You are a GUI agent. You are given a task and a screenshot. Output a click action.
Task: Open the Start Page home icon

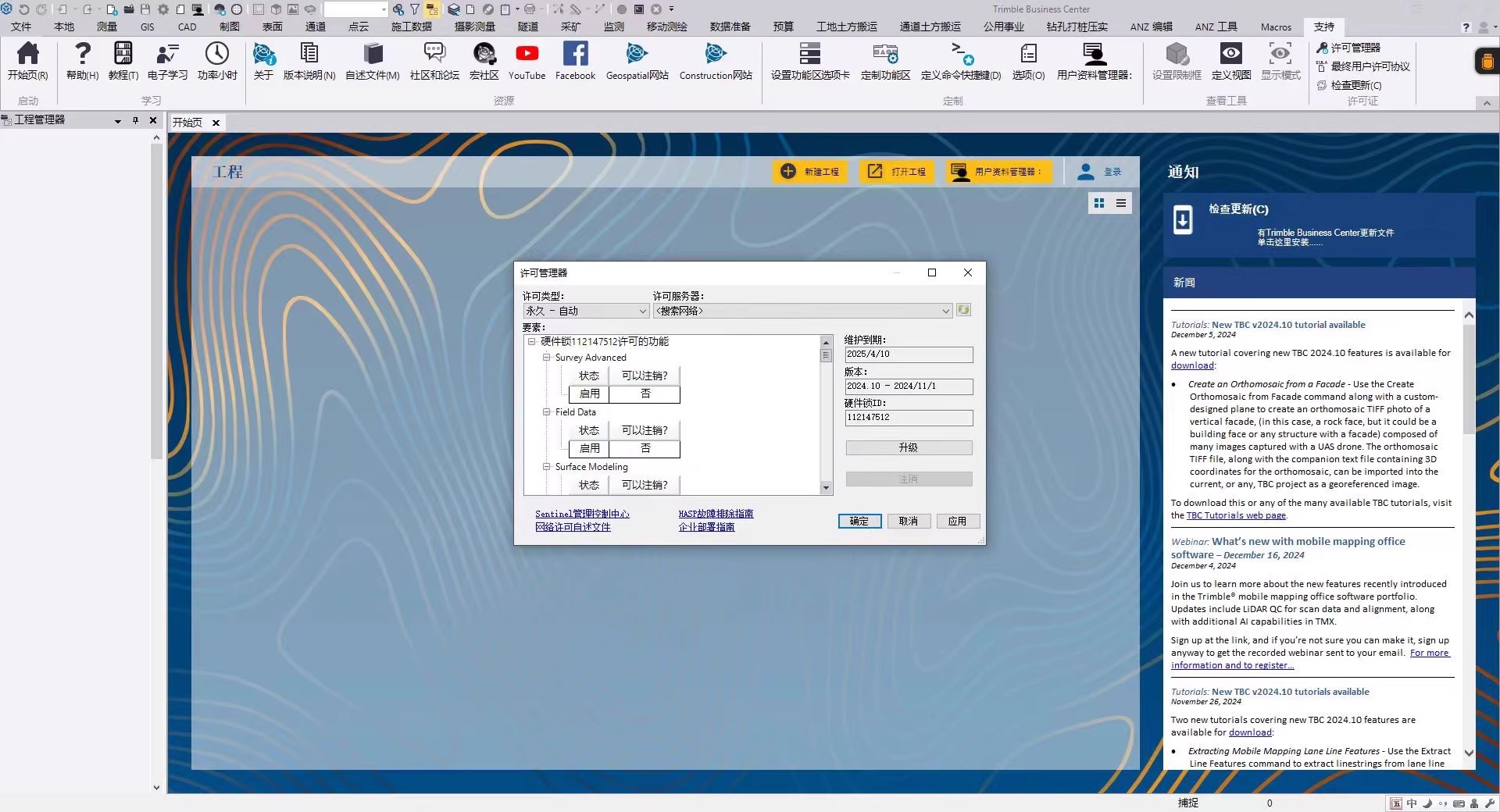coord(28,60)
